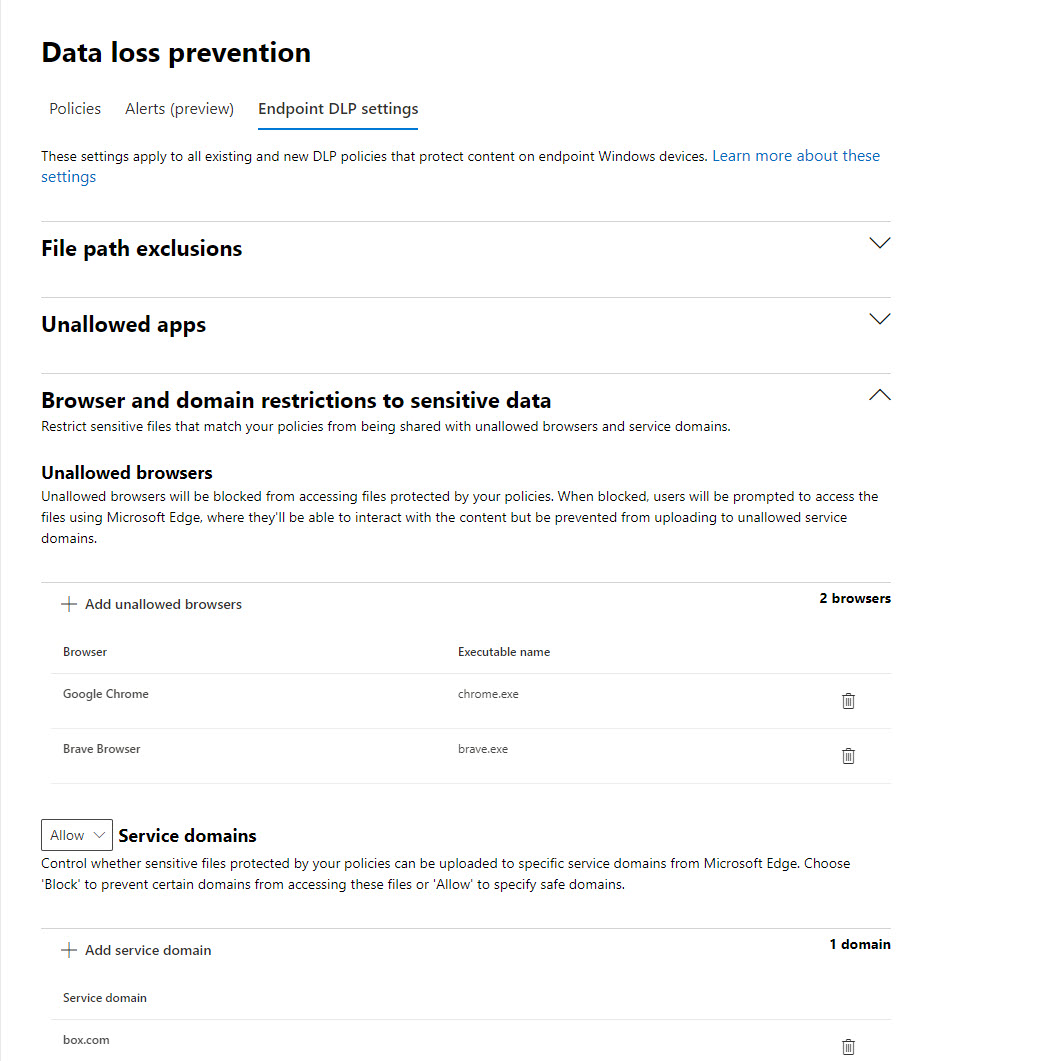Expand the File path exclusions section
Screen dimensions: 1059x1061
pos(879,243)
